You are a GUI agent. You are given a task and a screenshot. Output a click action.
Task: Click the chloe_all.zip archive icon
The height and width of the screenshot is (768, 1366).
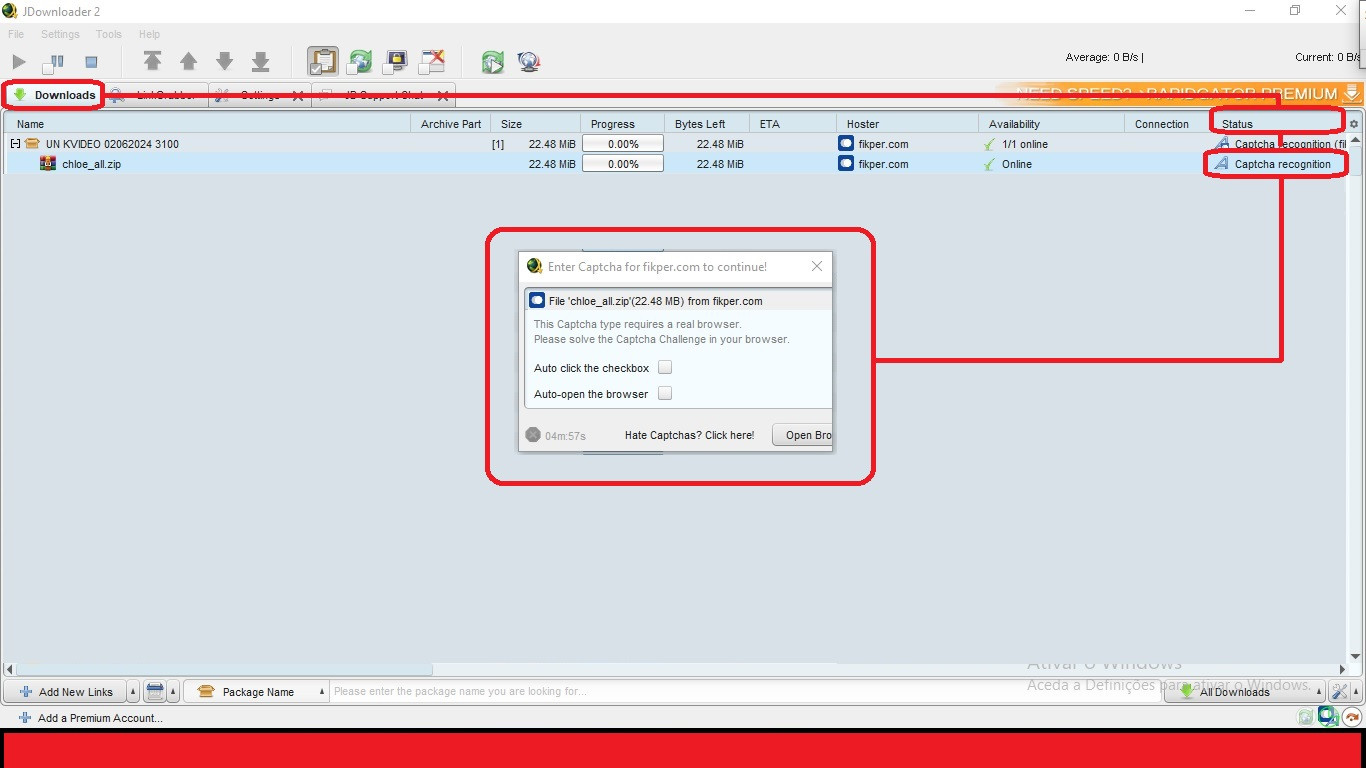(x=48, y=164)
